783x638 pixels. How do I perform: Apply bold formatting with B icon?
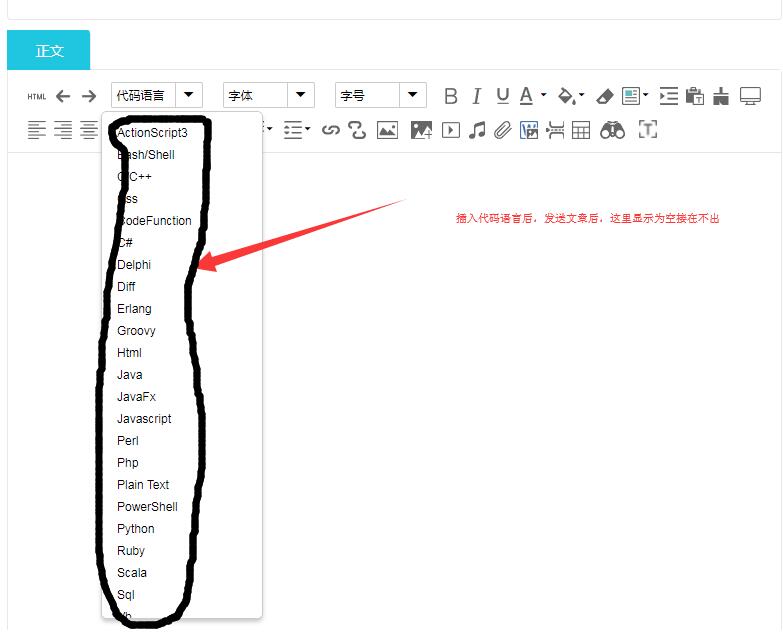point(450,96)
